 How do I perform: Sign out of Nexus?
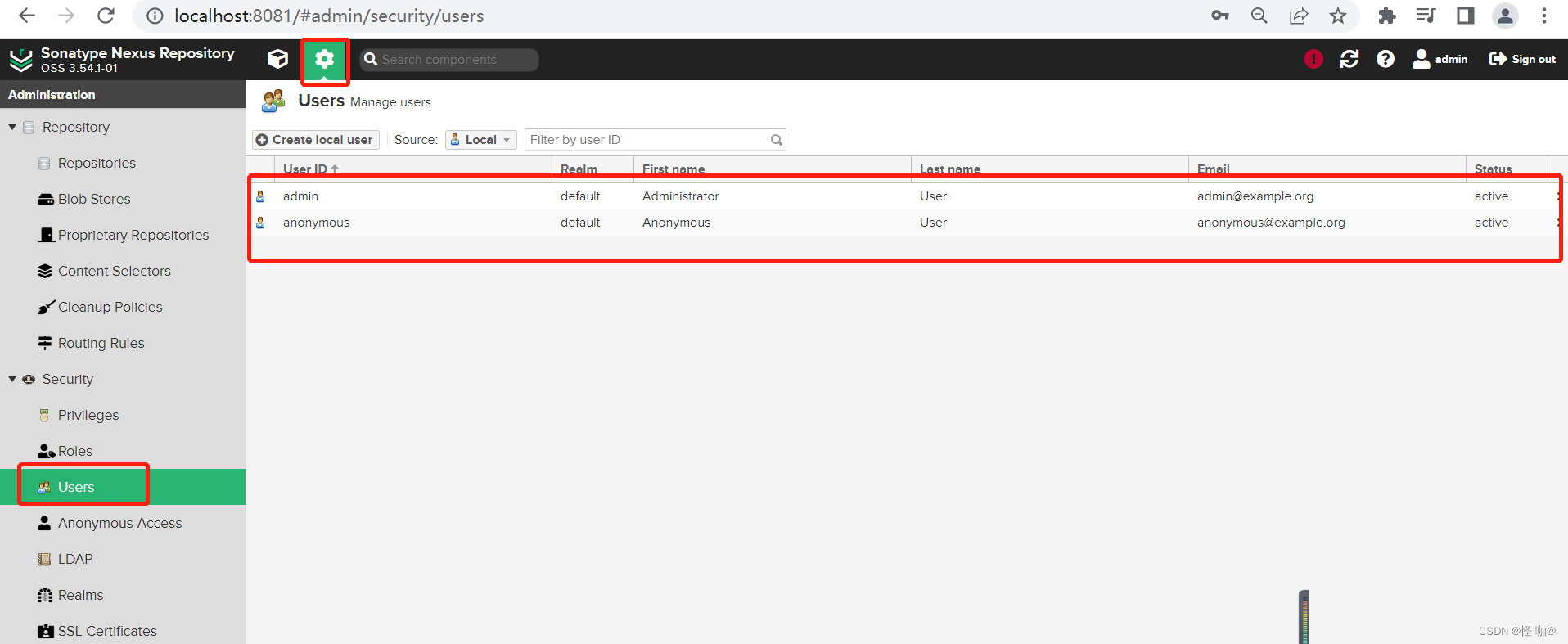coord(1523,59)
